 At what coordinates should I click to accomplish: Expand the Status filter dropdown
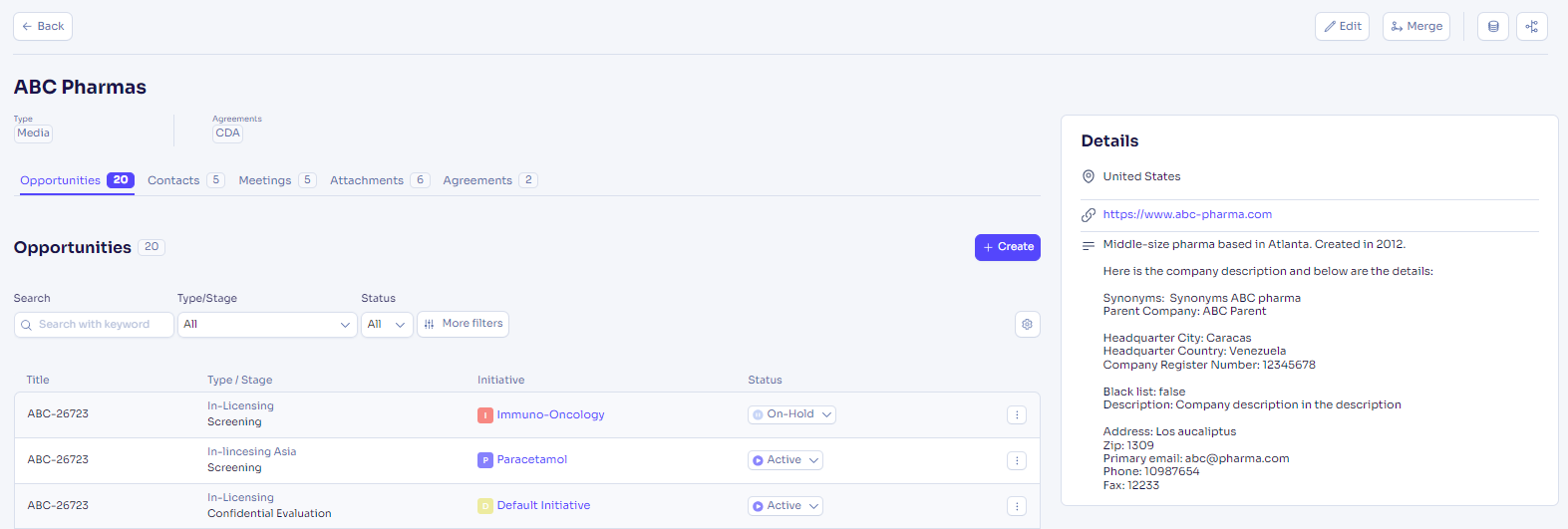(x=387, y=325)
